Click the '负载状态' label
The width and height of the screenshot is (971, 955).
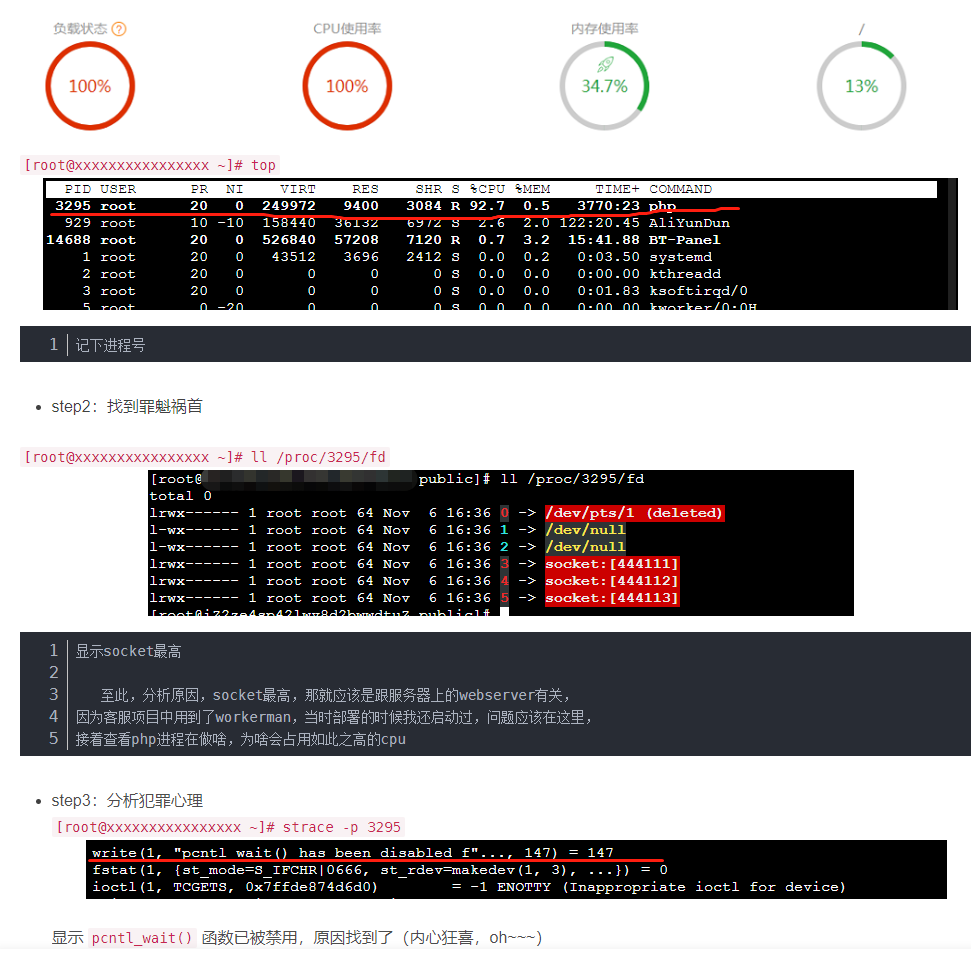pyautogui.click(x=80, y=29)
